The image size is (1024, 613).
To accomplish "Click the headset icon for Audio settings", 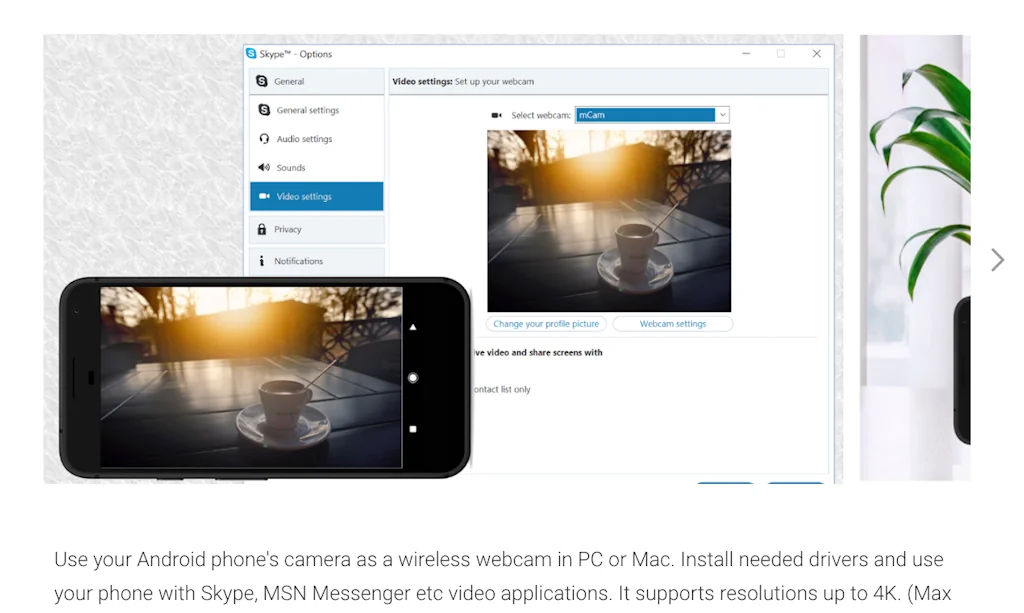I will pos(264,139).
